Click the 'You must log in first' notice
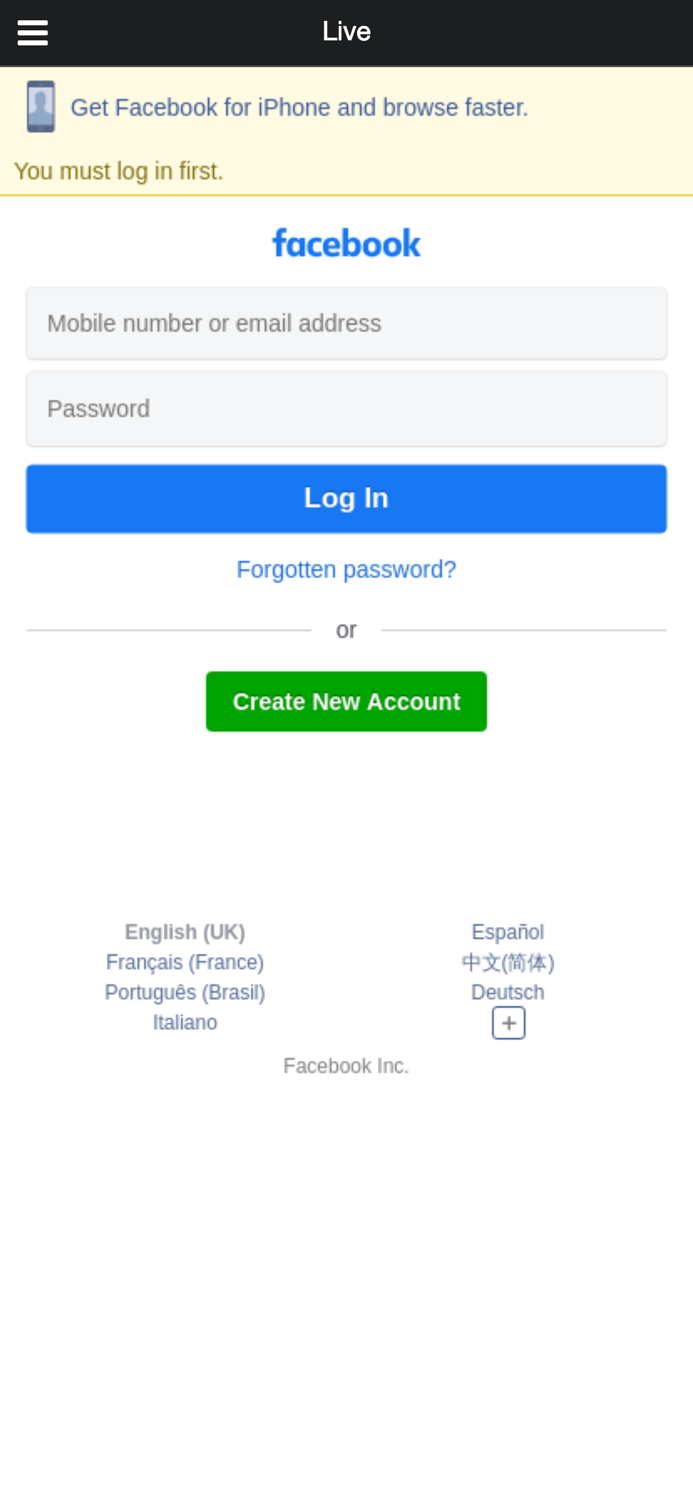Viewport: 693px width, 1500px height. click(119, 172)
